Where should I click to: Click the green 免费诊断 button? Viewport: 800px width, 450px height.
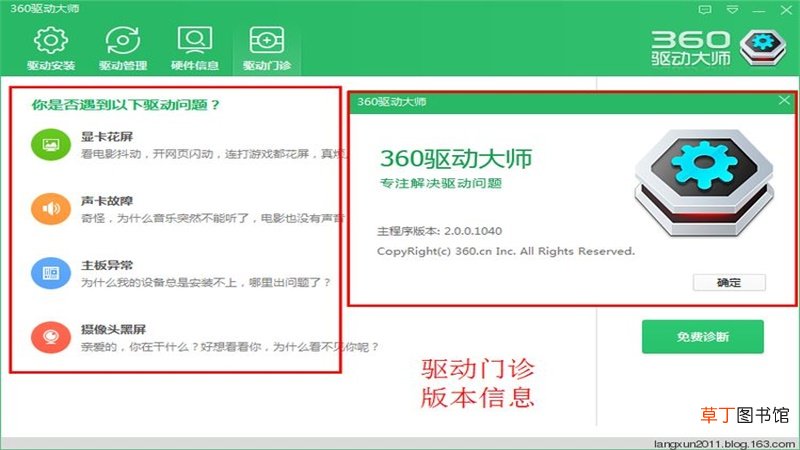pos(703,337)
